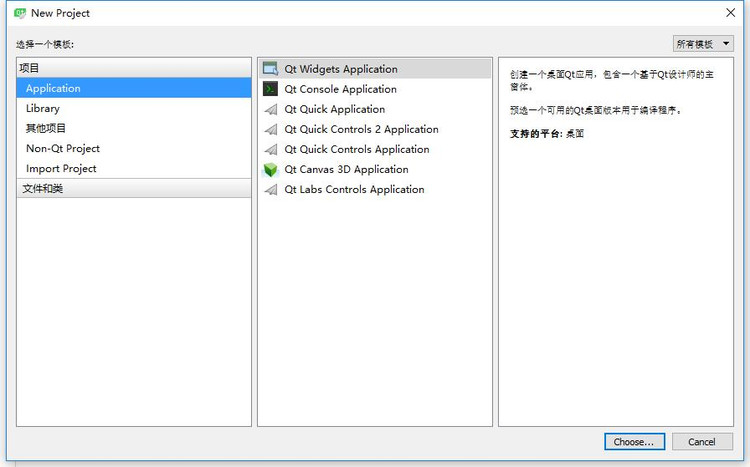This screenshot has height=467, width=750.
Task: Select the Qt Quick Application template label
Action: [334, 109]
